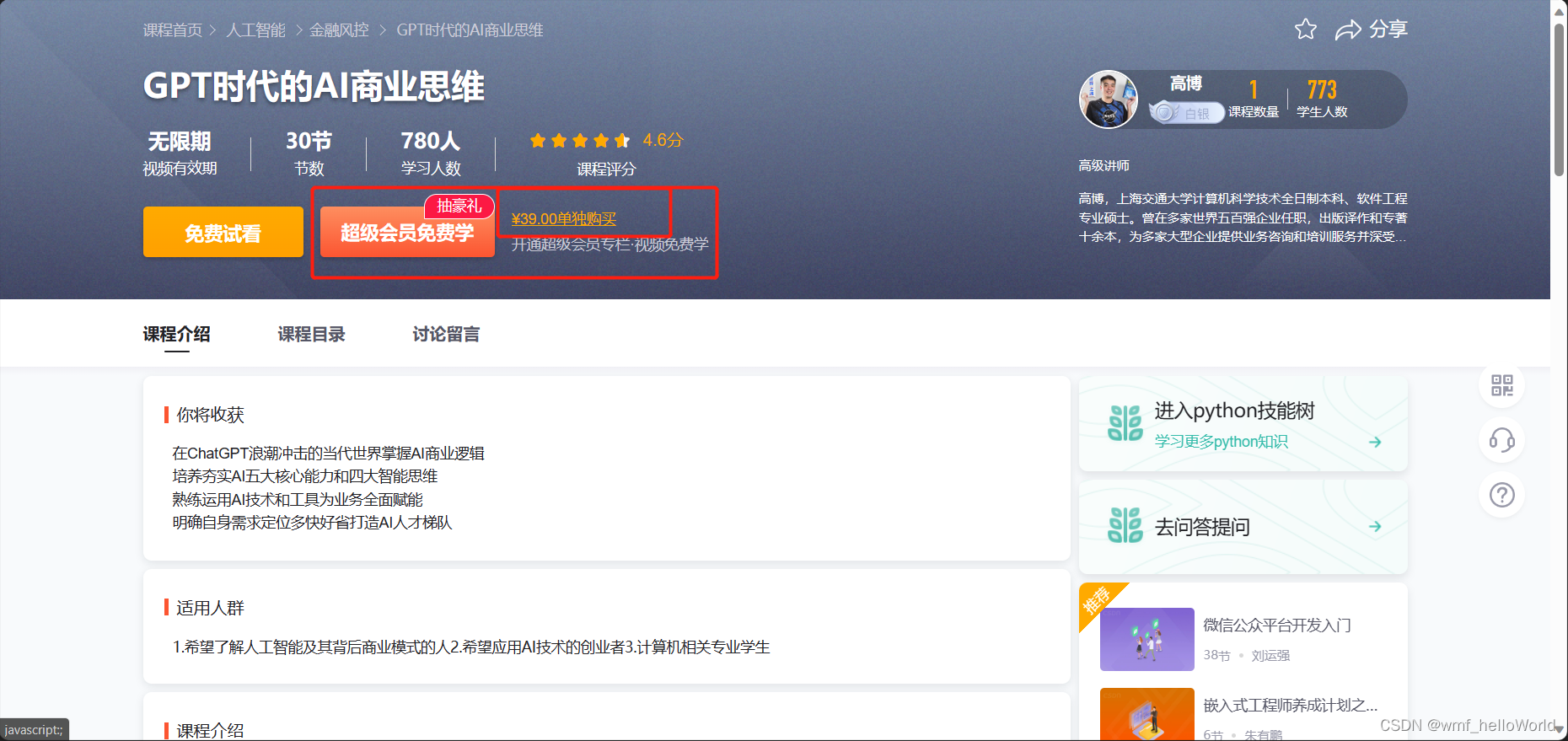Viewport: 1568px width, 741px height.
Task: Click the 抽豪礼 badge
Action: click(x=459, y=206)
